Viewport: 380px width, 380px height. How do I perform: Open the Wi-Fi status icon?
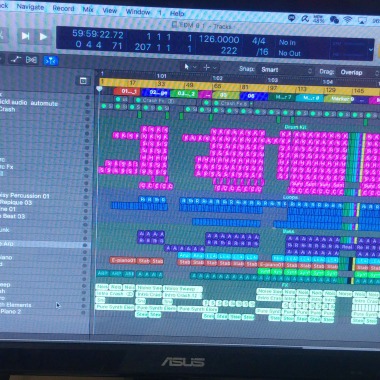tap(348, 20)
